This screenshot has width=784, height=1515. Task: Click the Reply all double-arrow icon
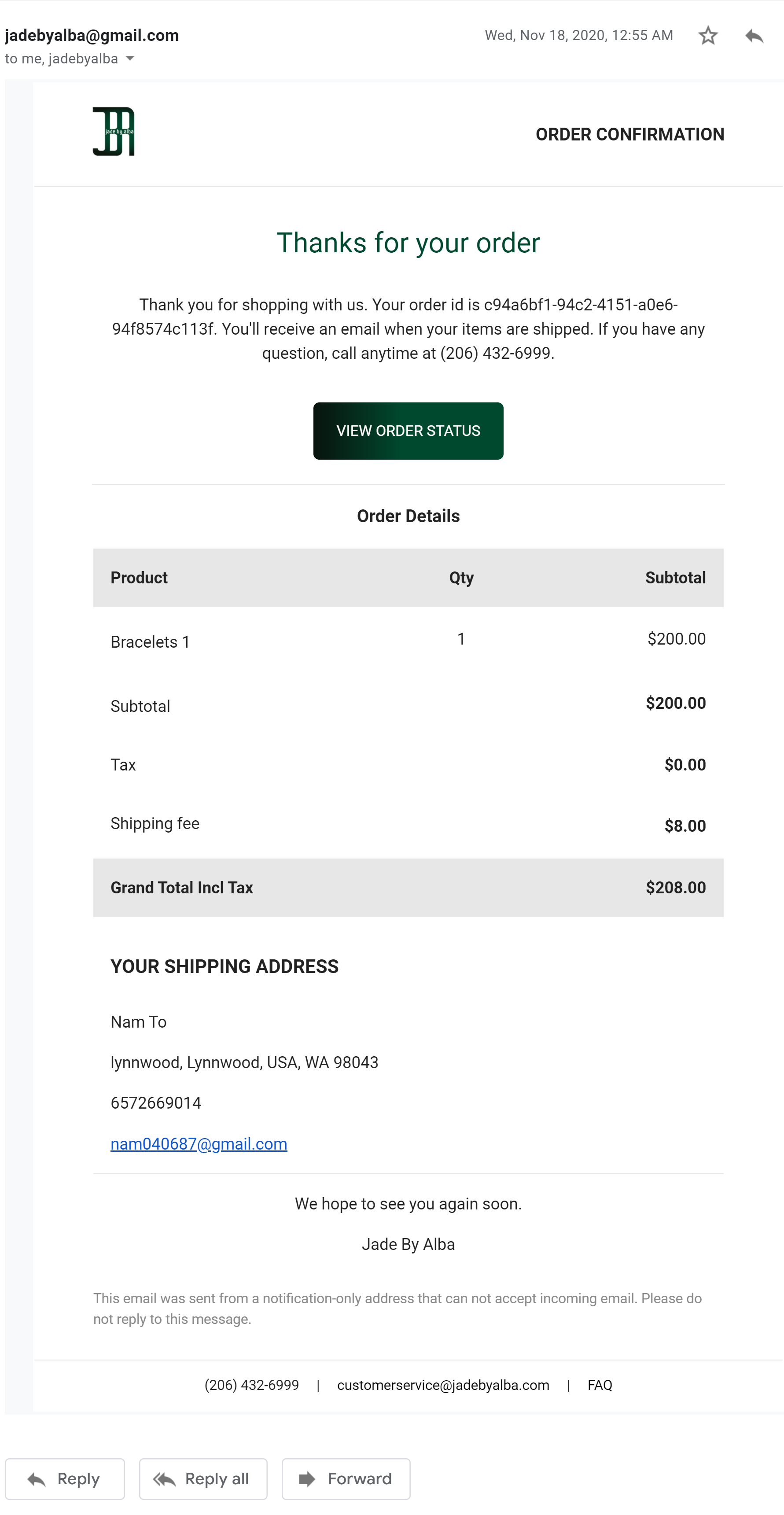[165, 1478]
